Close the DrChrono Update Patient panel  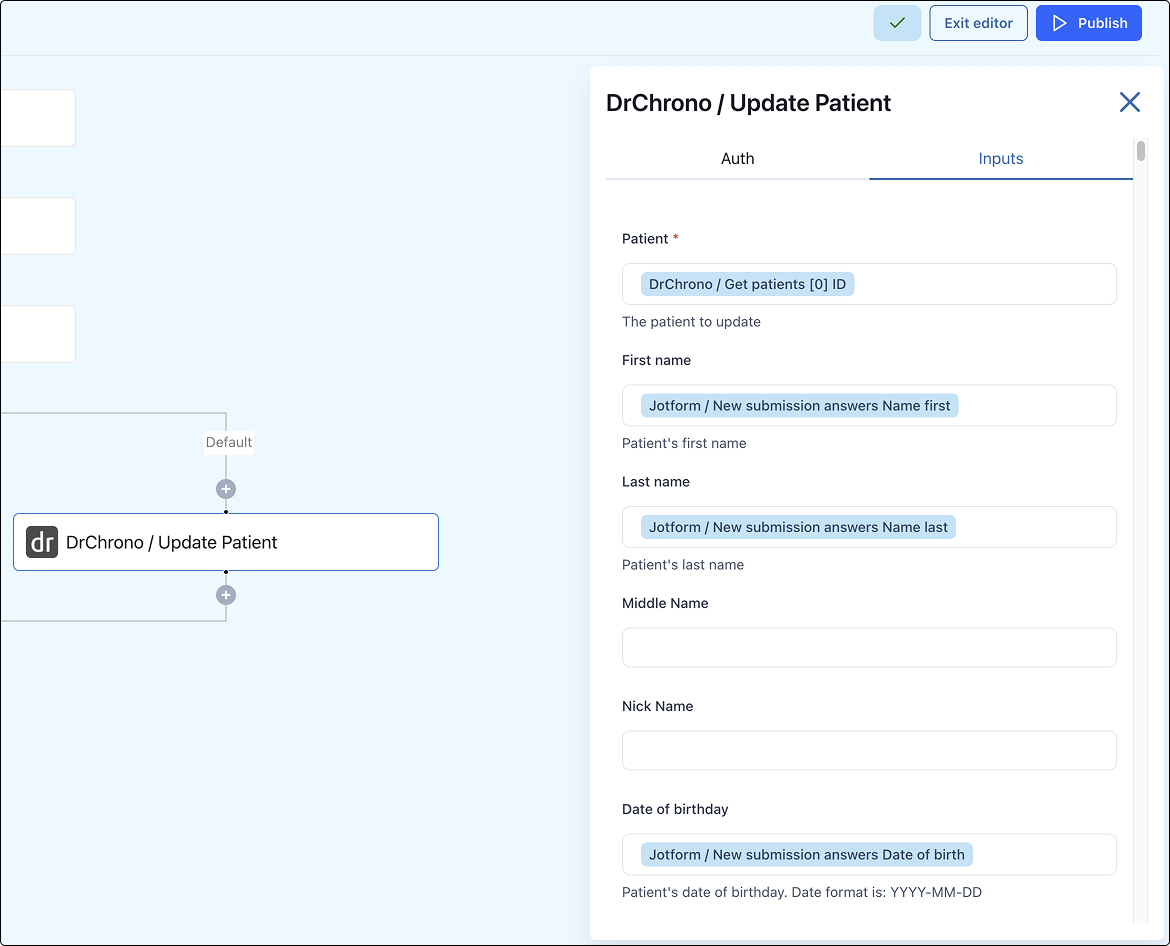(1130, 102)
